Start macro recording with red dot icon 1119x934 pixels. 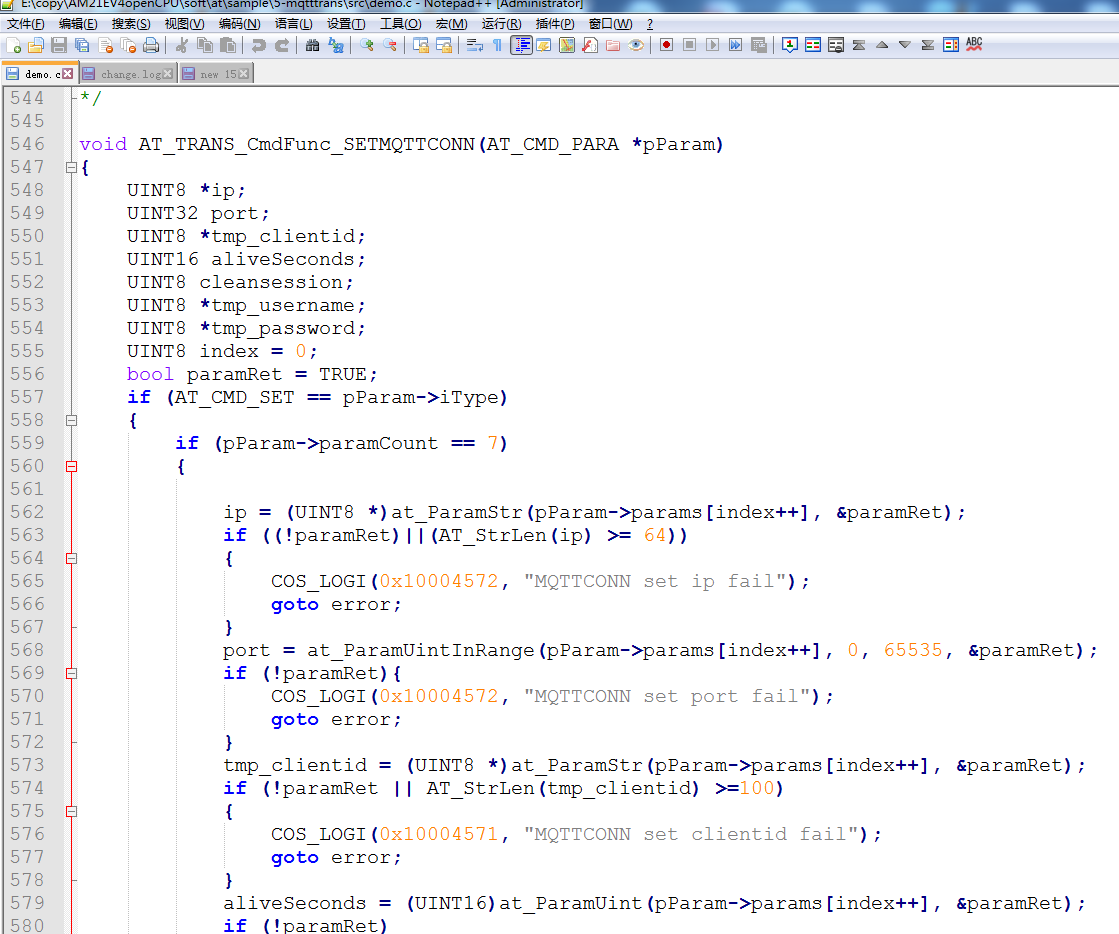[665, 45]
